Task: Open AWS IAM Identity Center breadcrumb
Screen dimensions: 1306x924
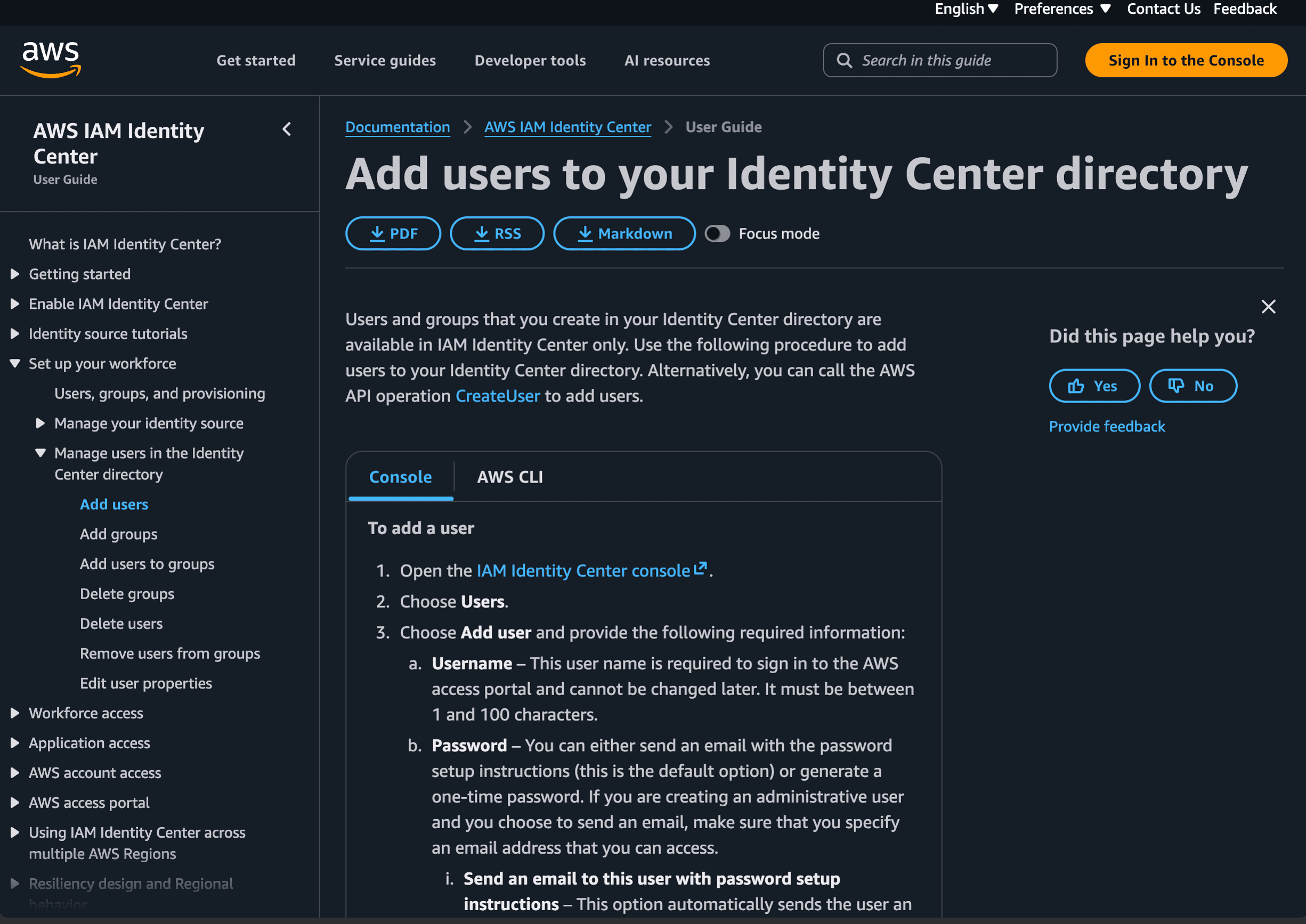Action: [567, 127]
